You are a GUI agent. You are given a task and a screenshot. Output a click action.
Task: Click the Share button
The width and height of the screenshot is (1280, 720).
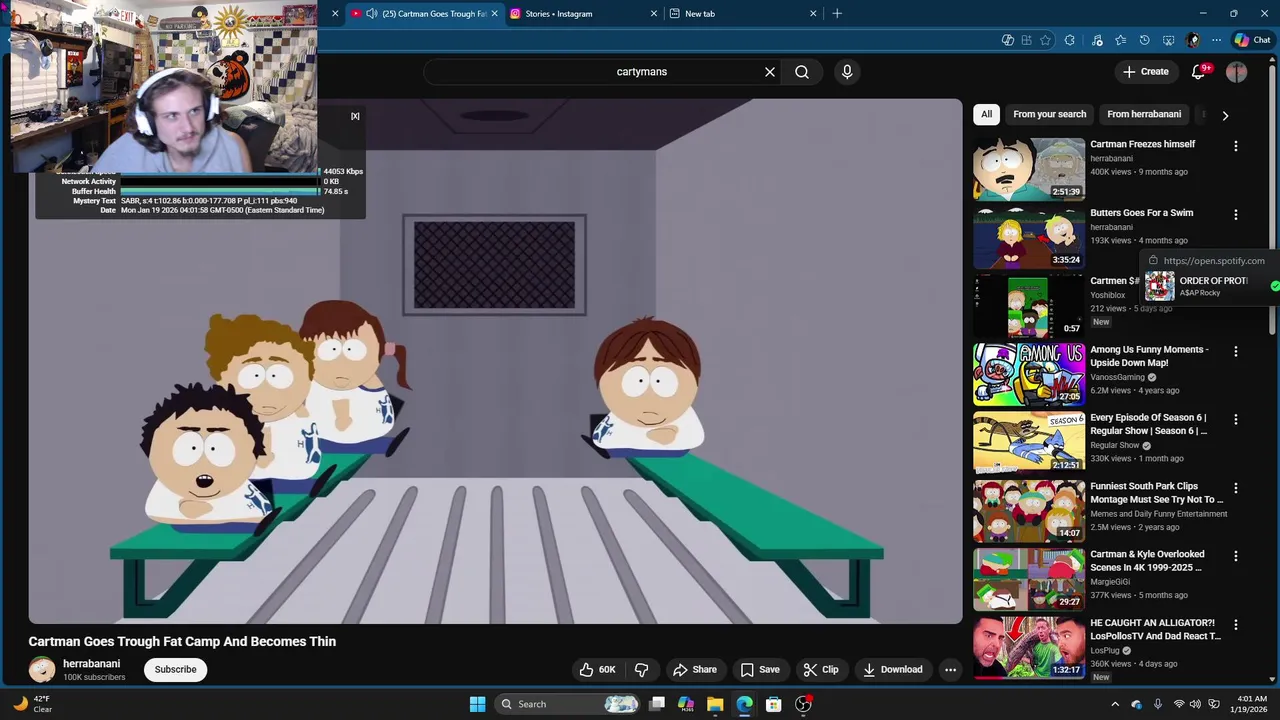point(695,670)
